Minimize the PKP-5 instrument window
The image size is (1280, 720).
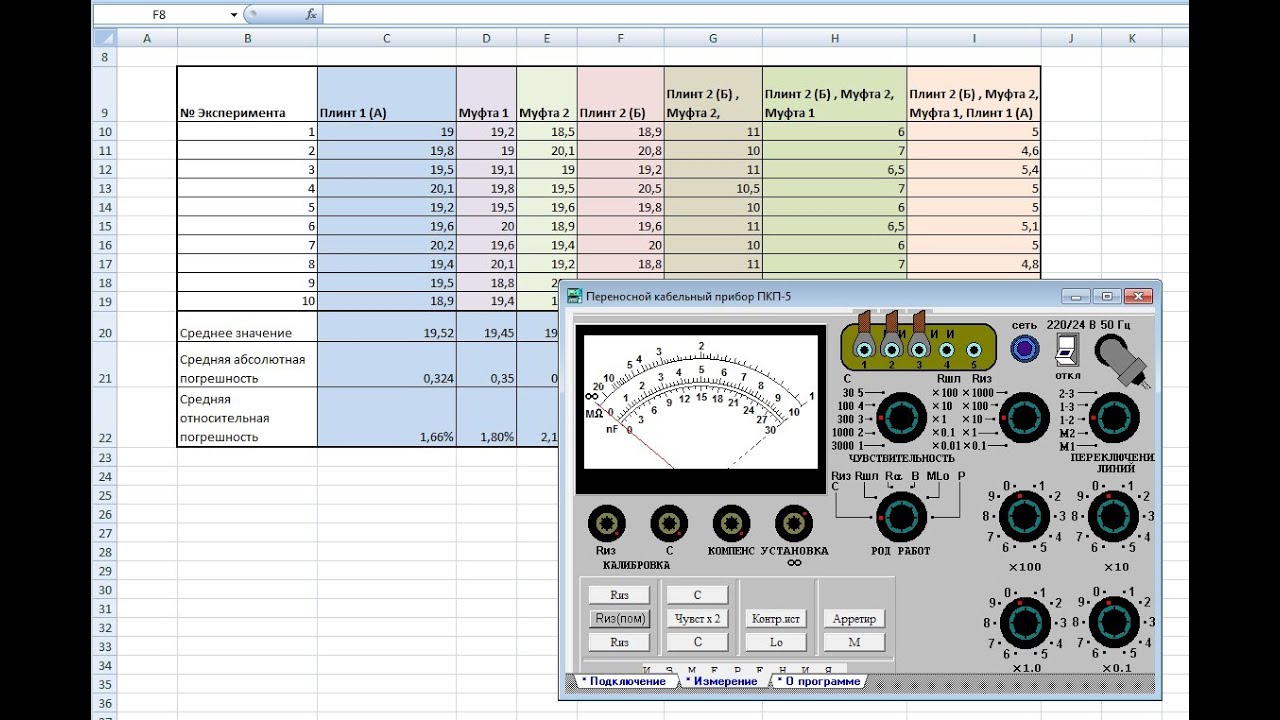pos(1076,296)
